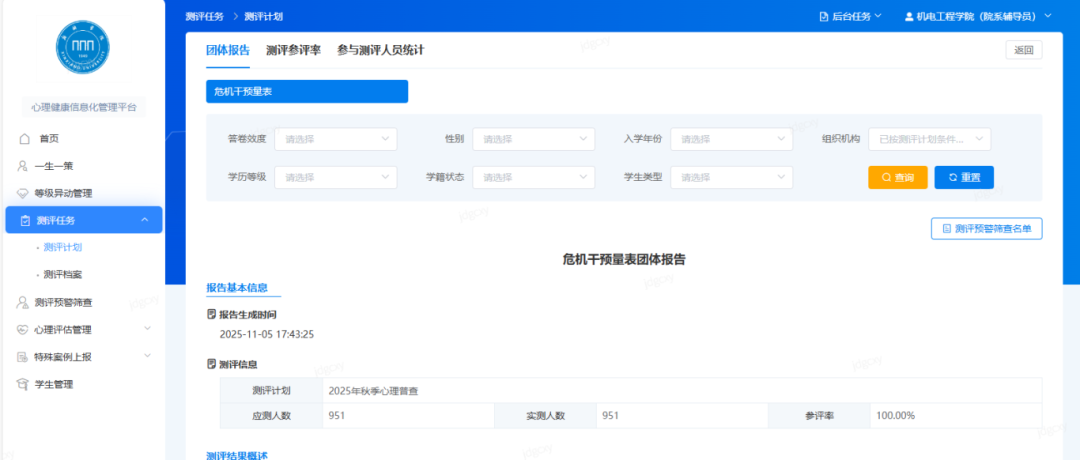Switch to the 测评参评率 tab
The width and height of the screenshot is (1080, 460).
[293, 49]
